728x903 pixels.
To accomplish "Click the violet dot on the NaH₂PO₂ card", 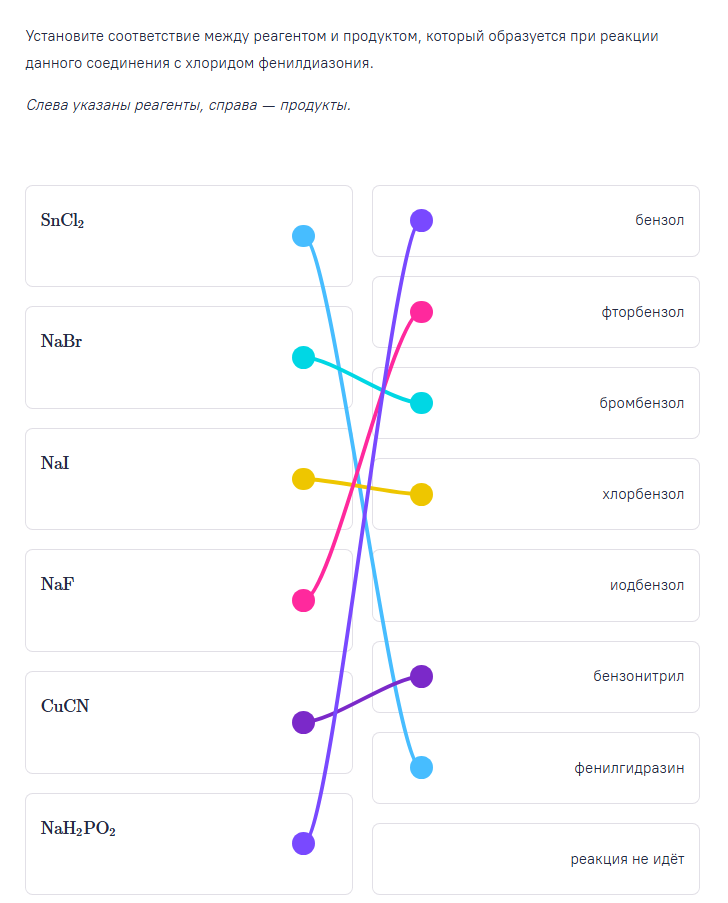I will click(303, 843).
